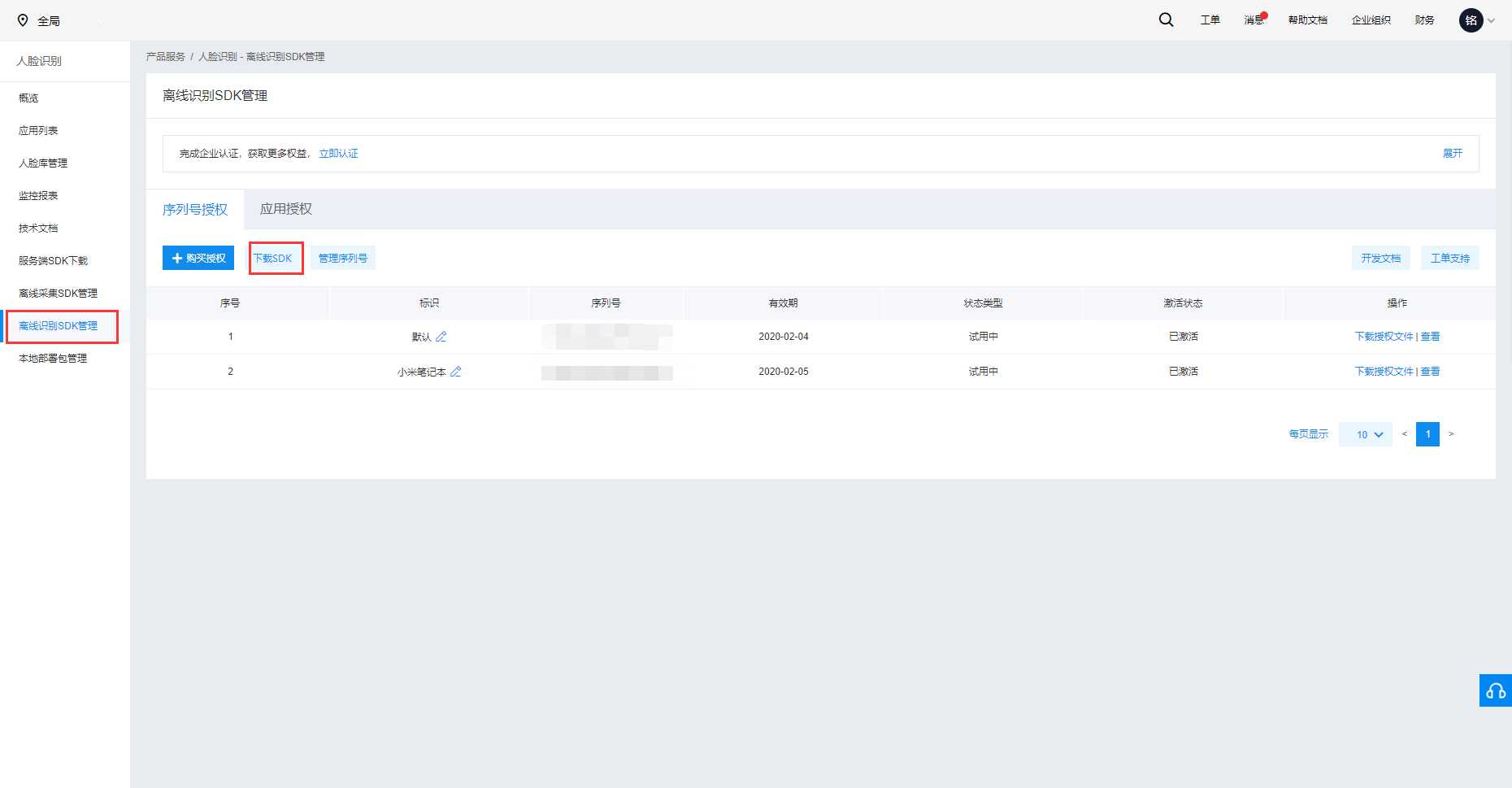
Task: Click 查看 for the 2020-02-05 row
Action: click(1430, 372)
